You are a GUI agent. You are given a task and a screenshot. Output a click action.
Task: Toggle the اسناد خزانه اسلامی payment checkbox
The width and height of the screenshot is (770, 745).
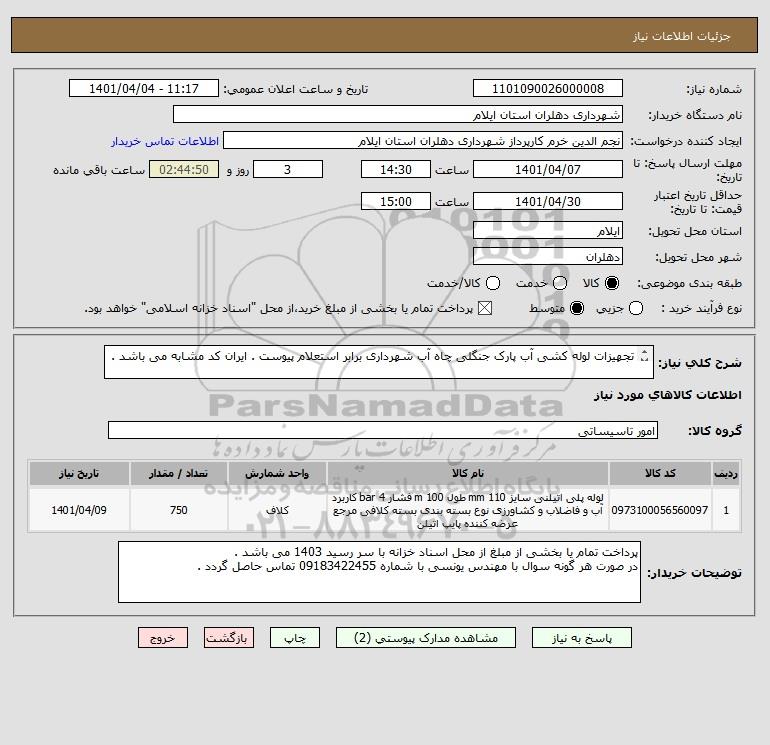pyautogui.click(x=485, y=308)
